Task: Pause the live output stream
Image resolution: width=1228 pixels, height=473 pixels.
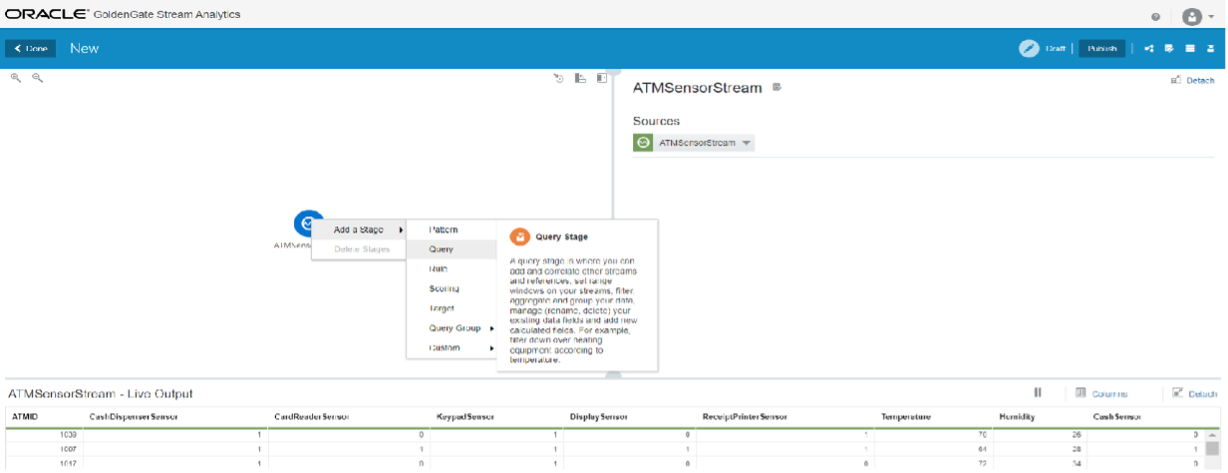Action: (1038, 393)
